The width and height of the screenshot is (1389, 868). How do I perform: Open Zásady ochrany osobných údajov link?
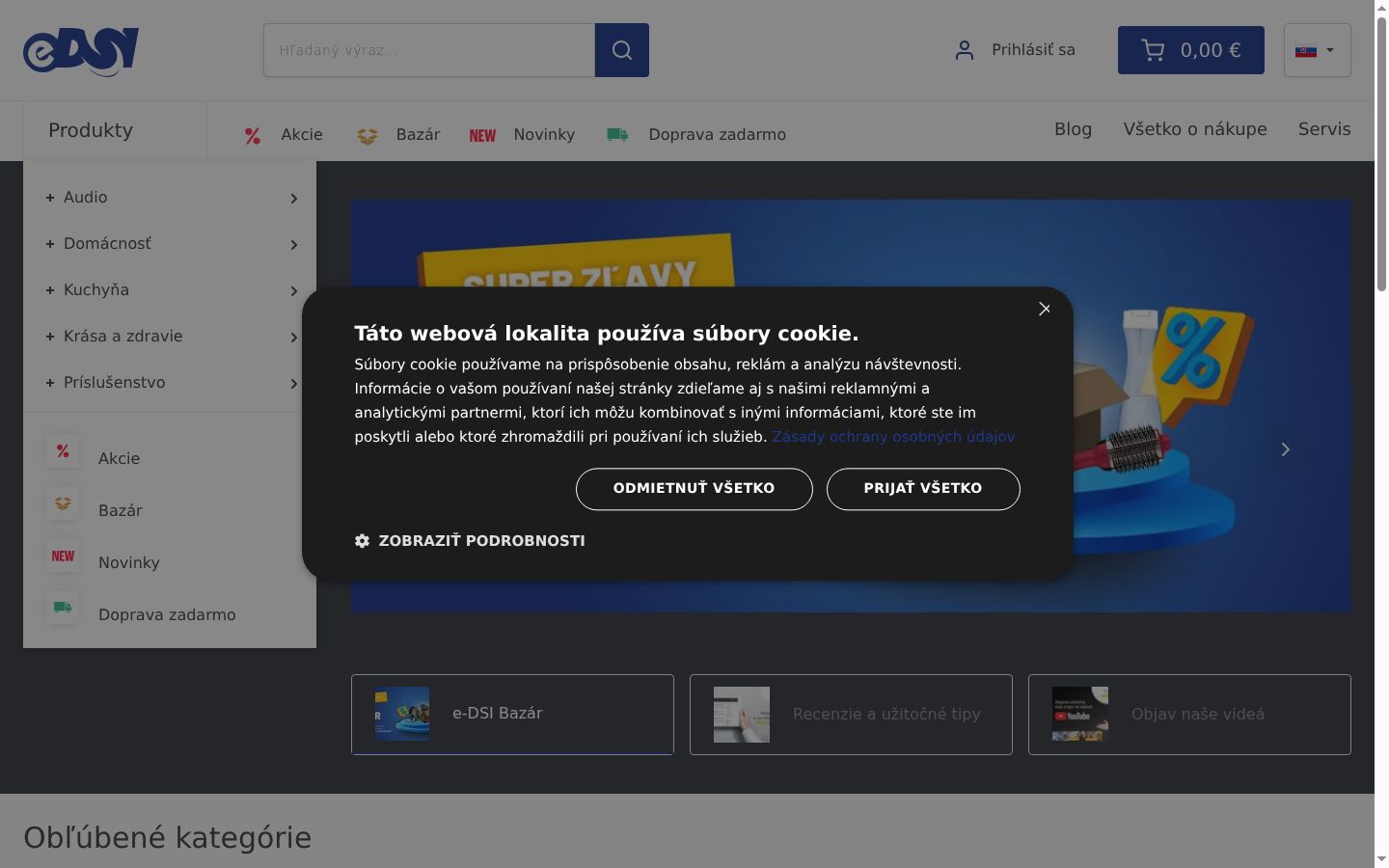[893, 437]
